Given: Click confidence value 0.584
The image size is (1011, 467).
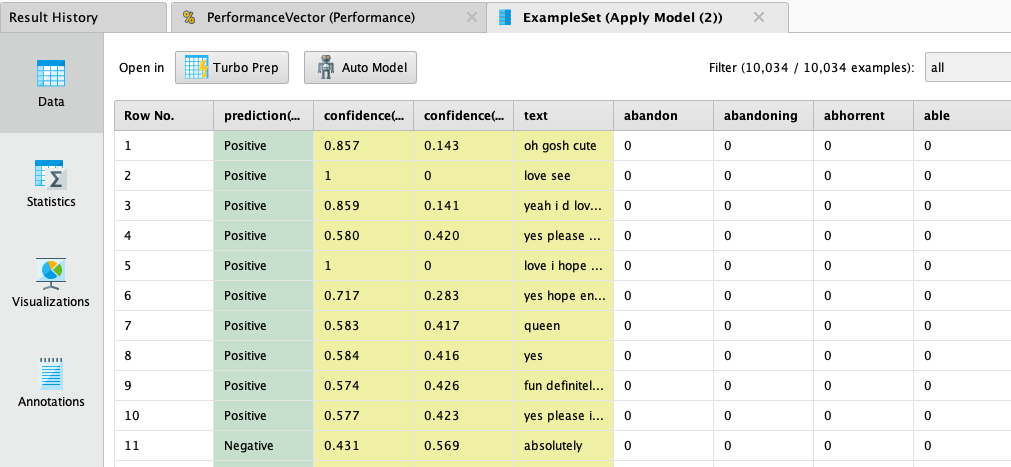Looking at the screenshot, I should [364, 355].
